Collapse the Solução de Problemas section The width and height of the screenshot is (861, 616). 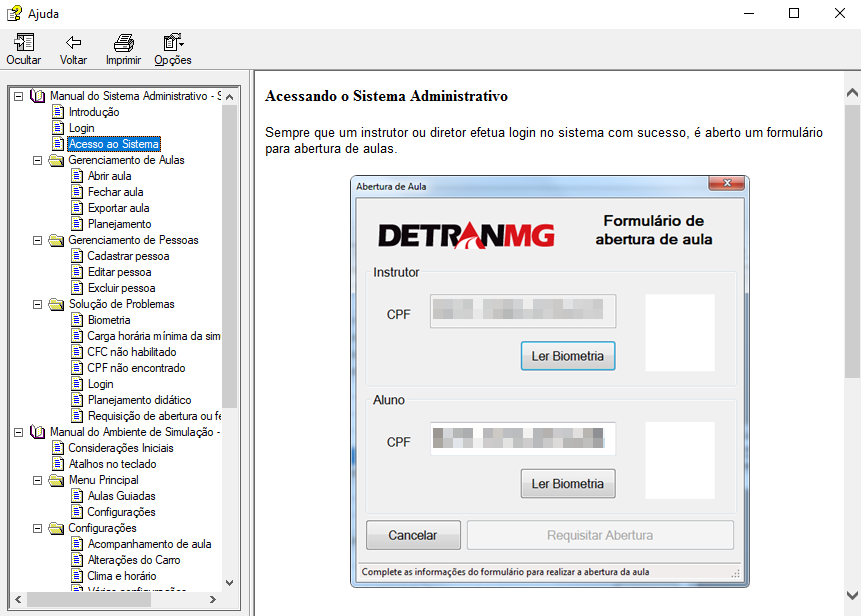click(38, 304)
